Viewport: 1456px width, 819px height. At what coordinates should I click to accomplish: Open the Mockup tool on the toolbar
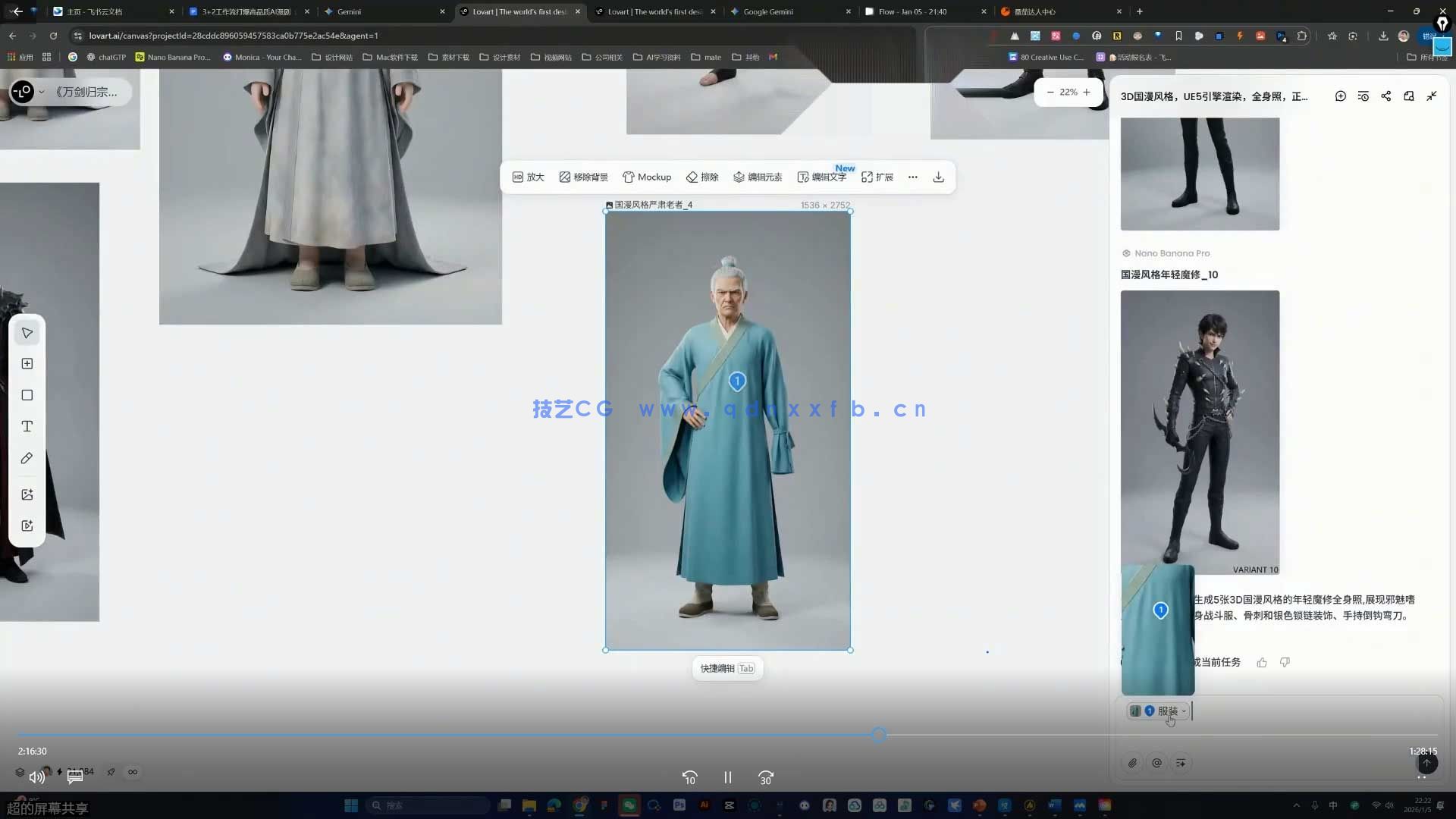(x=647, y=177)
